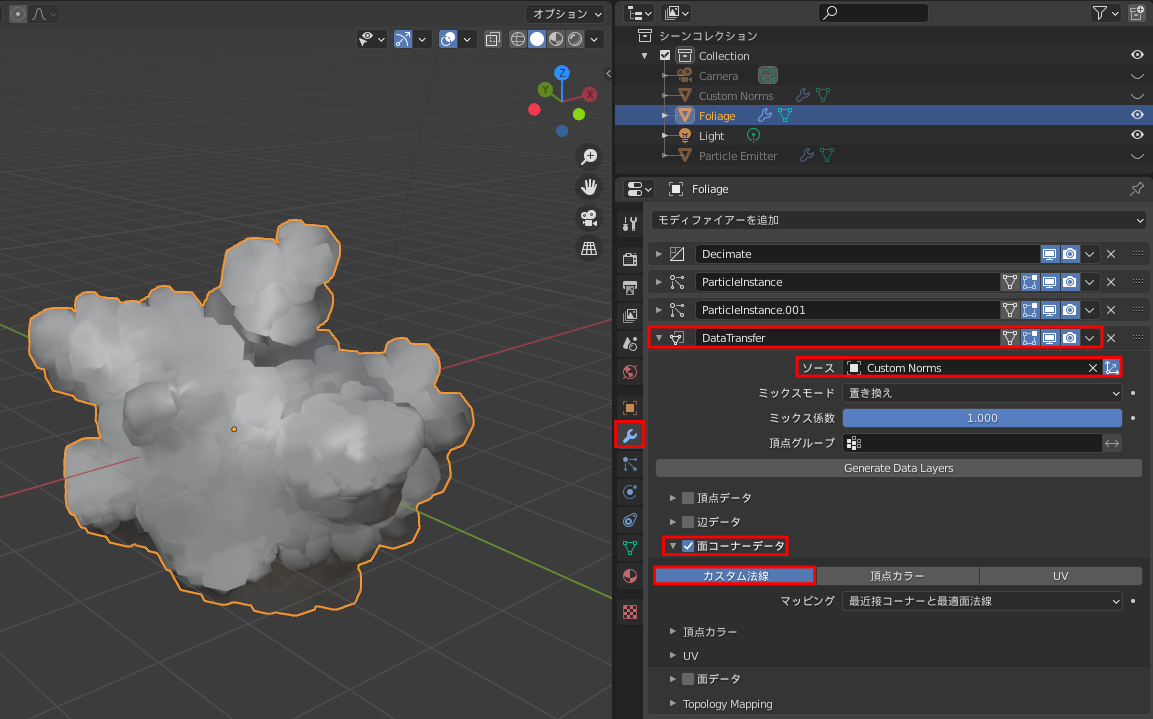
Task: Click the viewport pan hand icon
Action: point(589,187)
